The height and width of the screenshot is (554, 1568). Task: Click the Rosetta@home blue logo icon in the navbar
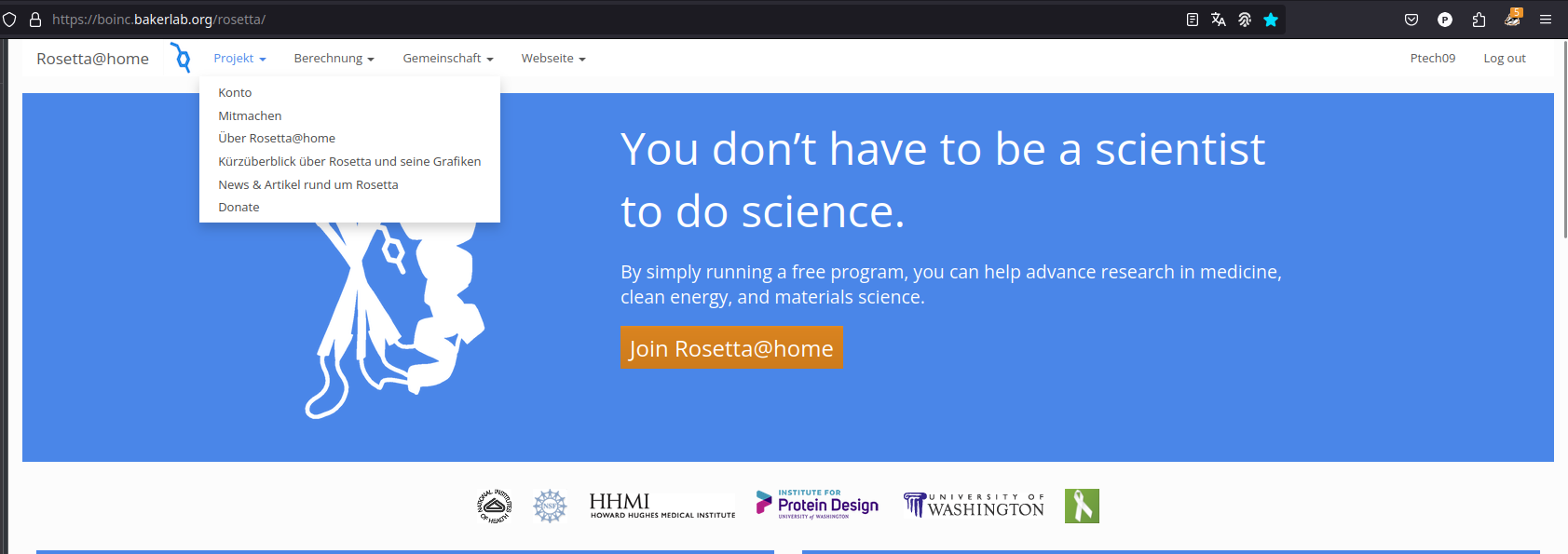pyautogui.click(x=181, y=58)
